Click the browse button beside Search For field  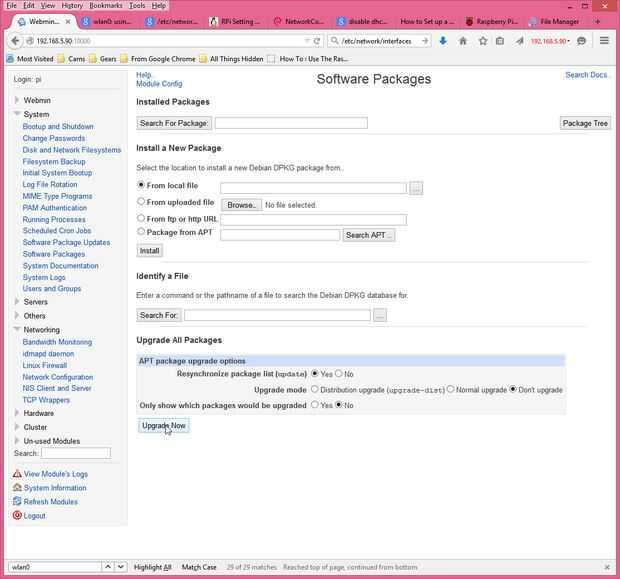tap(380, 315)
